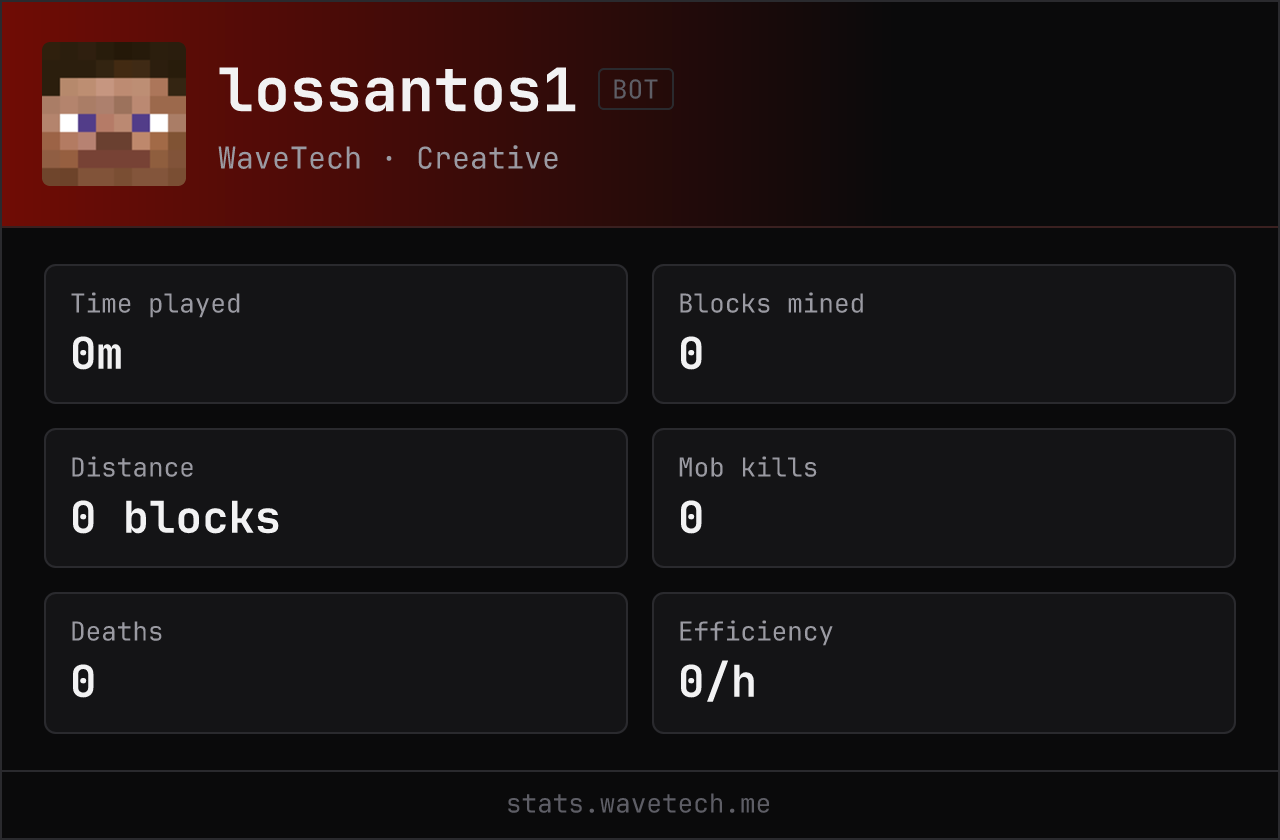The image size is (1280, 840).
Task: Click the 0 blocks distance value
Action: (175, 518)
